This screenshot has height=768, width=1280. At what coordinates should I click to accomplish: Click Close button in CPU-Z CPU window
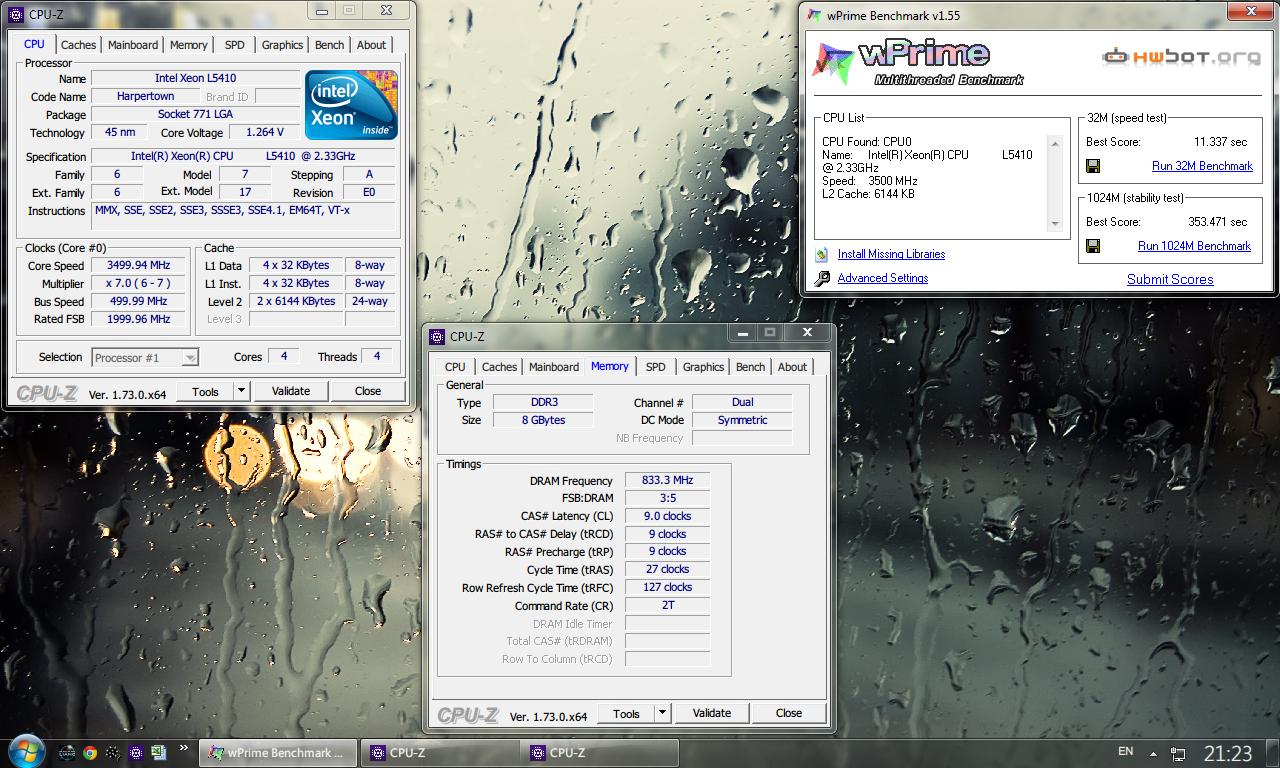pyautogui.click(x=368, y=391)
